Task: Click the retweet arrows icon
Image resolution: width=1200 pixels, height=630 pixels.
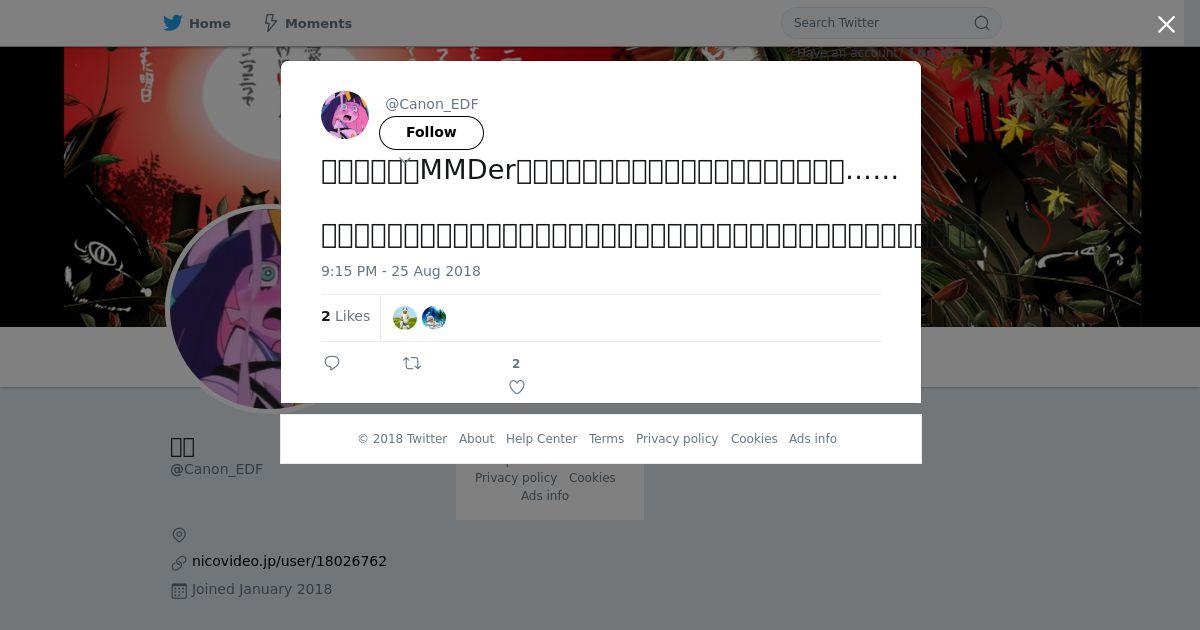Action: [x=412, y=363]
